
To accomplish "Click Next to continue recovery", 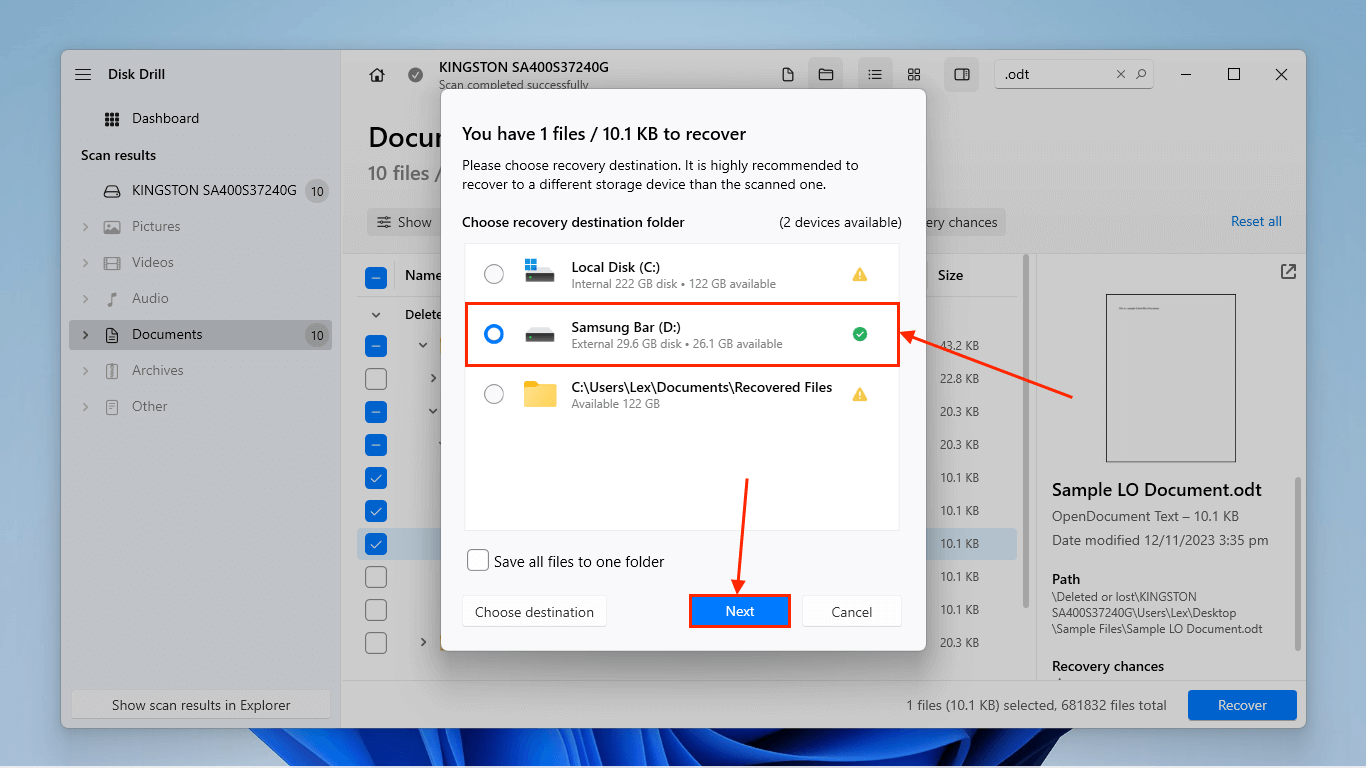I will 740,612.
